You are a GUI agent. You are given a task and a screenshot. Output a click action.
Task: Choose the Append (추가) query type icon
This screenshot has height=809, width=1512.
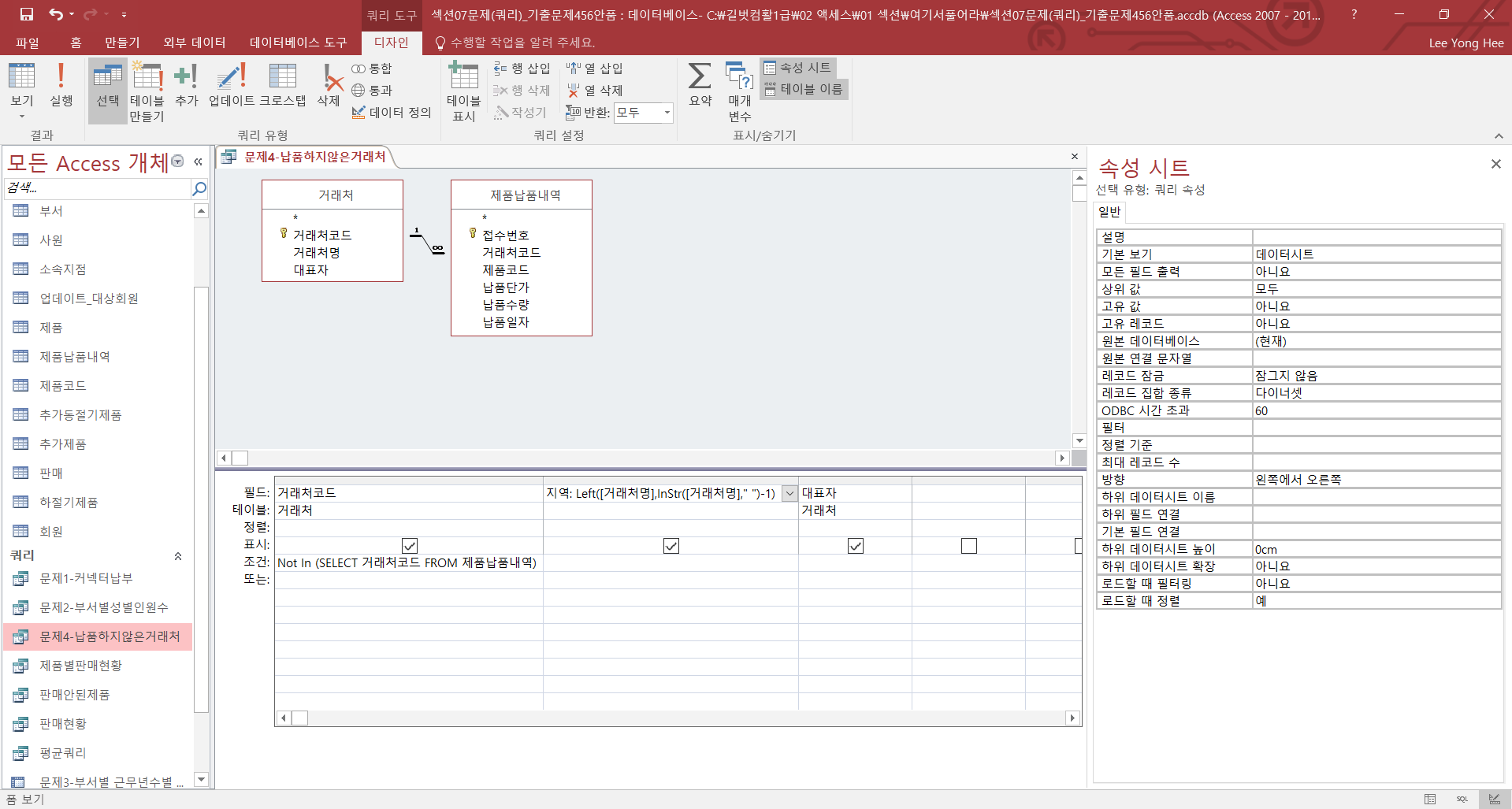[186, 85]
